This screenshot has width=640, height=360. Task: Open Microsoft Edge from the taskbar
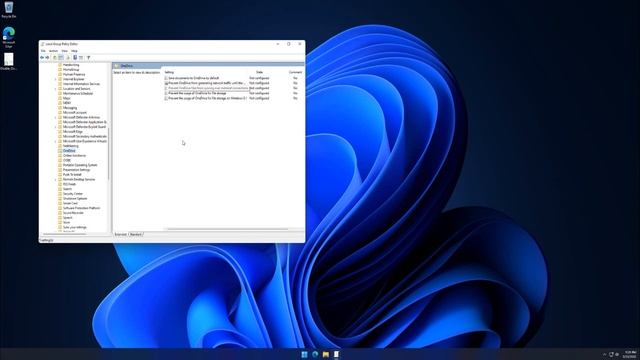pos(315,354)
